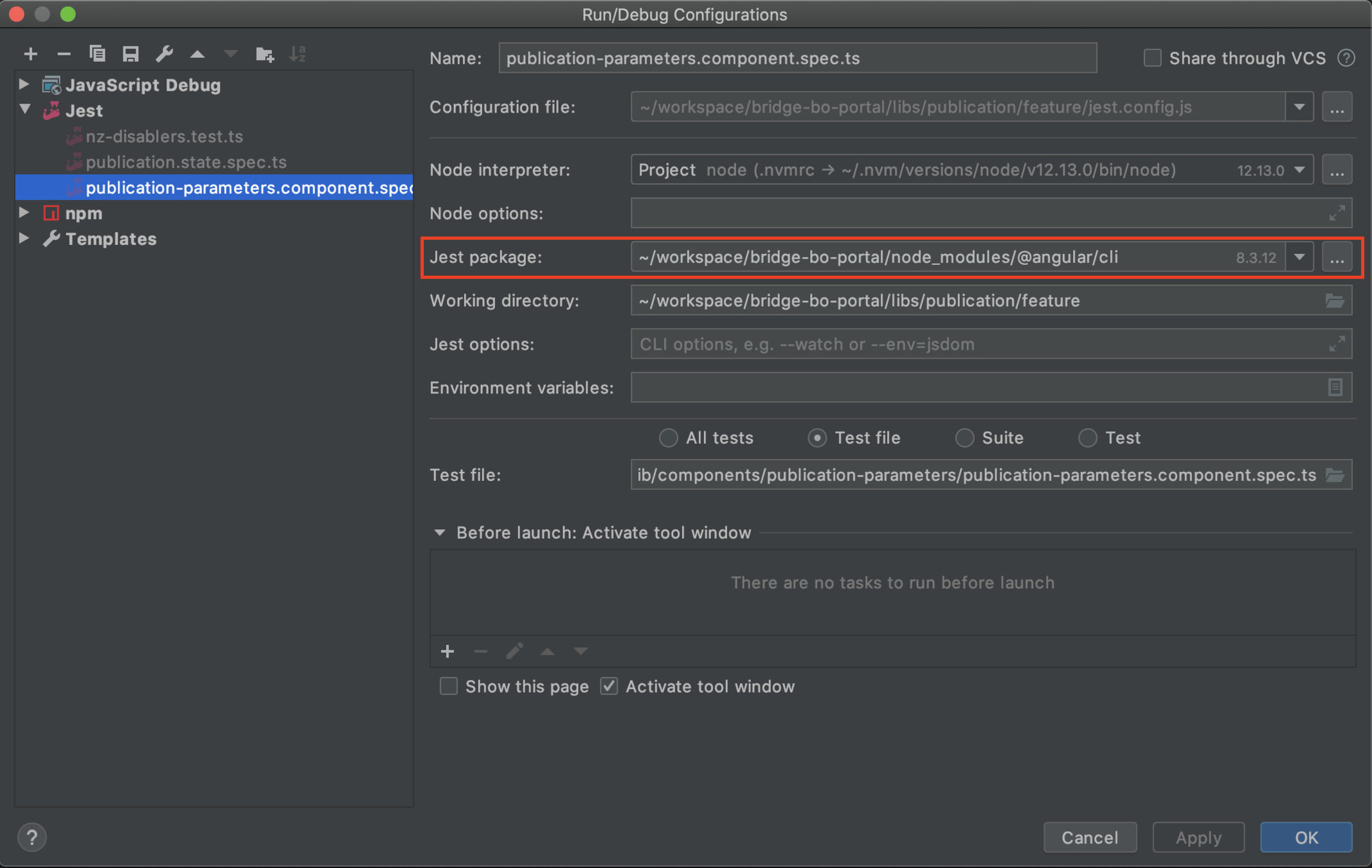The width and height of the screenshot is (1372, 868).
Task: Select nz-disablers.test.ts configuration
Action: click(x=164, y=136)
